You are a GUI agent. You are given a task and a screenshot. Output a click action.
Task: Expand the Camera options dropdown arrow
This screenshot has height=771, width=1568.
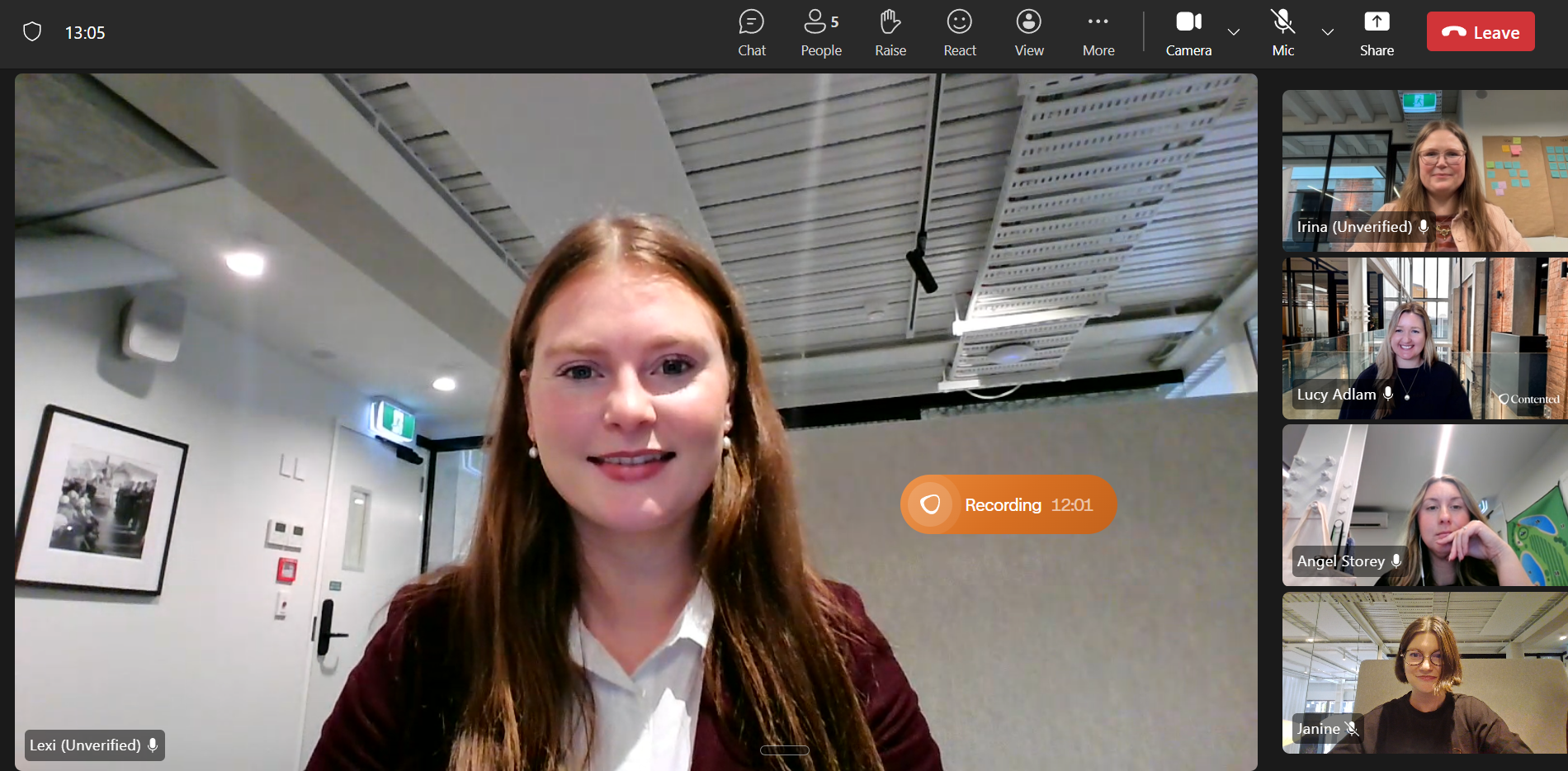click(1234, 32)
